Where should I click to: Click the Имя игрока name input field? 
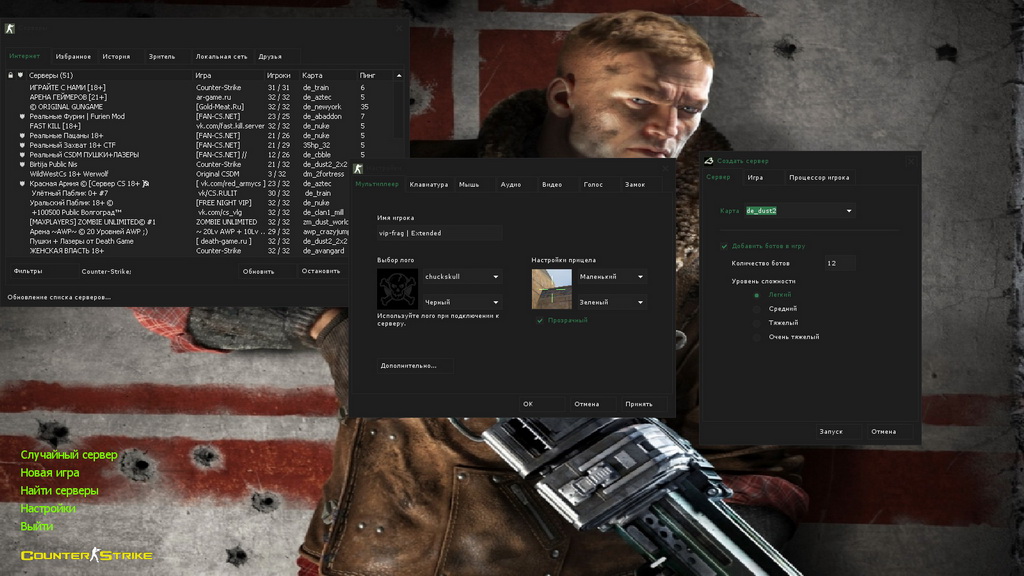pyautogui.click(x=439, y=233)
